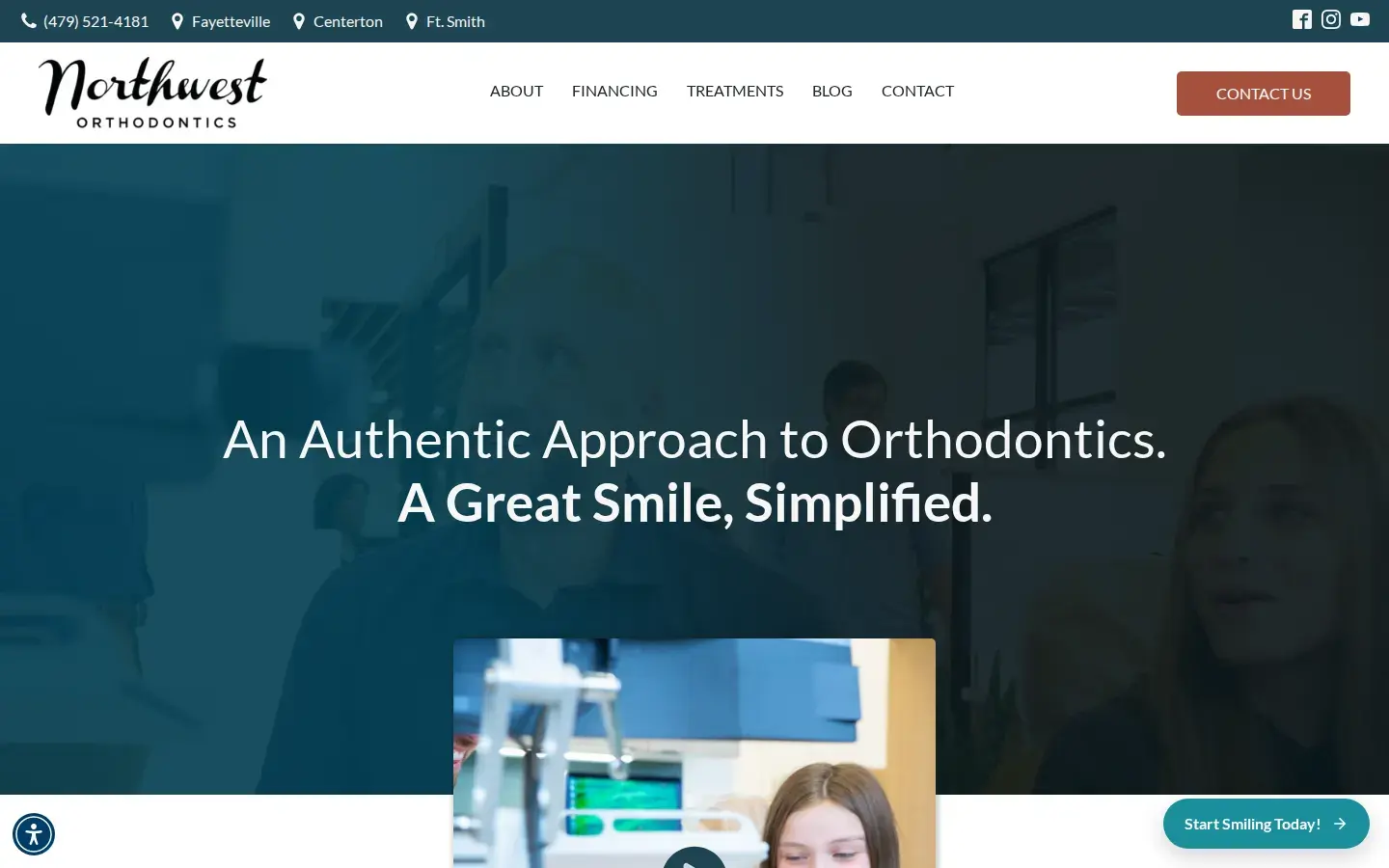Call the (479) 521-4181 number link

point(96,21)
